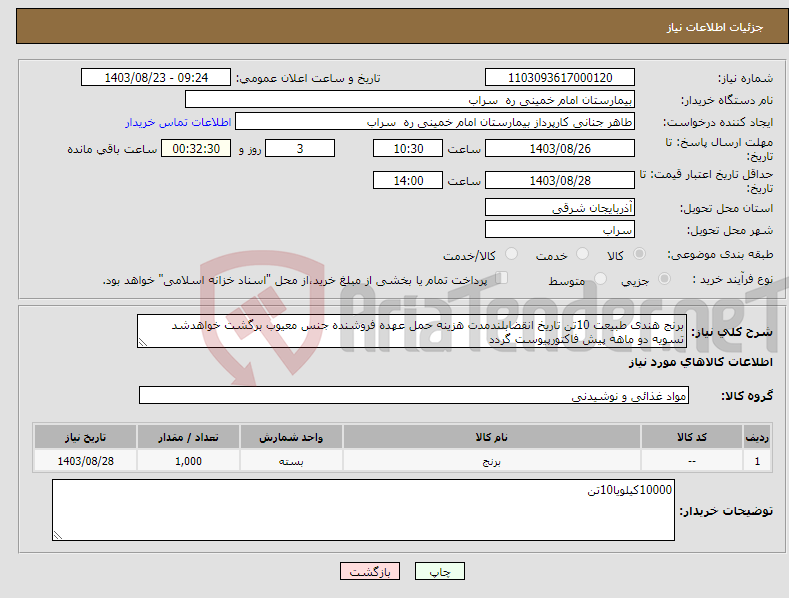This screenshot has width=789, height=598.
Task: Click the نام کالا column header
Action: (x=492, y=437)
